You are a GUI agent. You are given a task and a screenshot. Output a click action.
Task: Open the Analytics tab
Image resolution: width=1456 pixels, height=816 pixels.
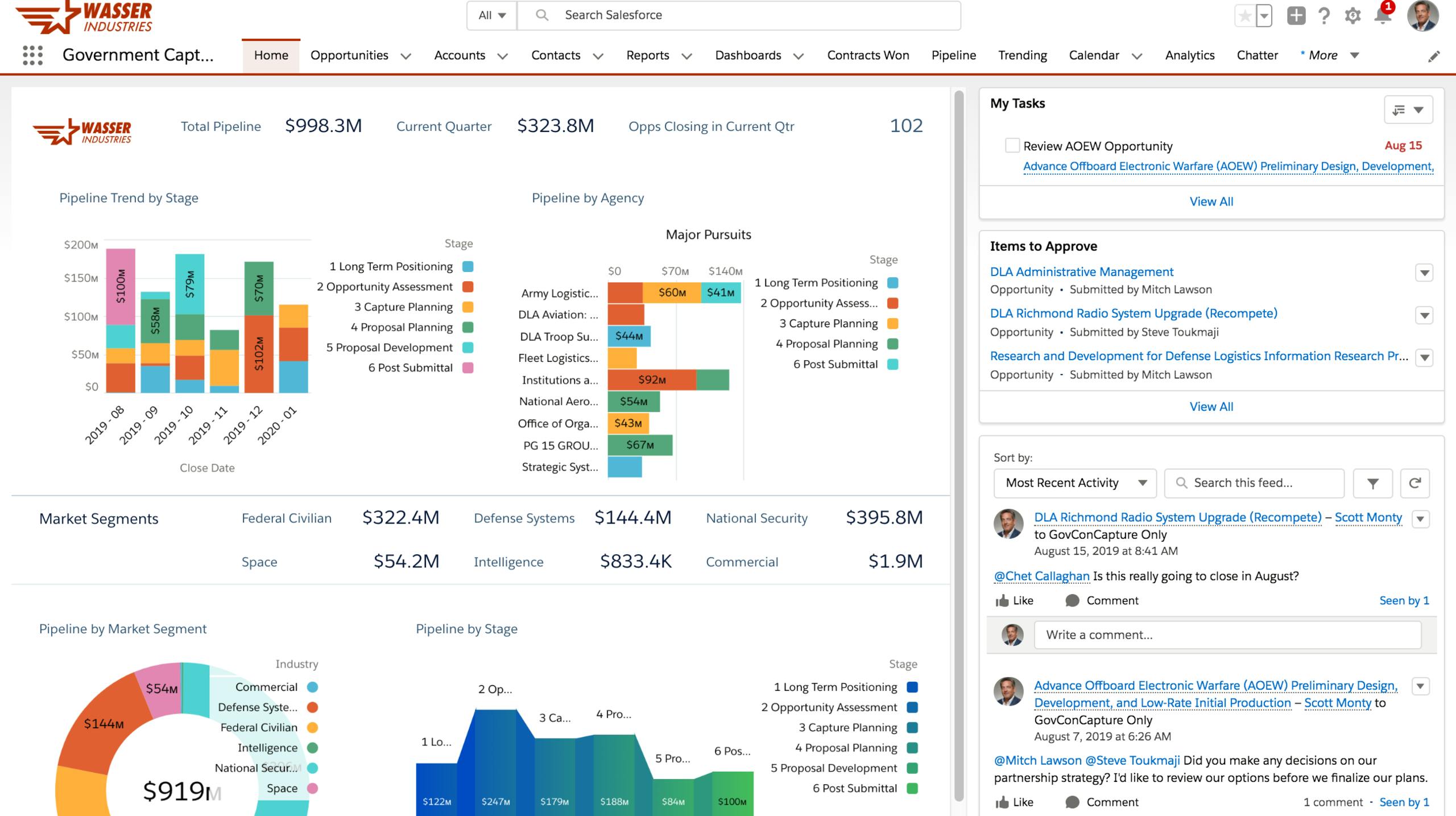(x=1189, y=55)
